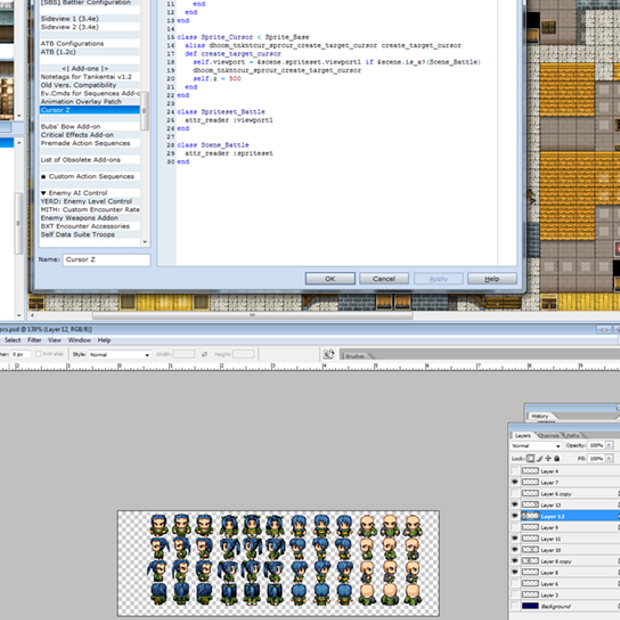Open the Style dropdown in options bar
Image resolution: width=620 pixels, height=620 pixels.
click(120, 354)
